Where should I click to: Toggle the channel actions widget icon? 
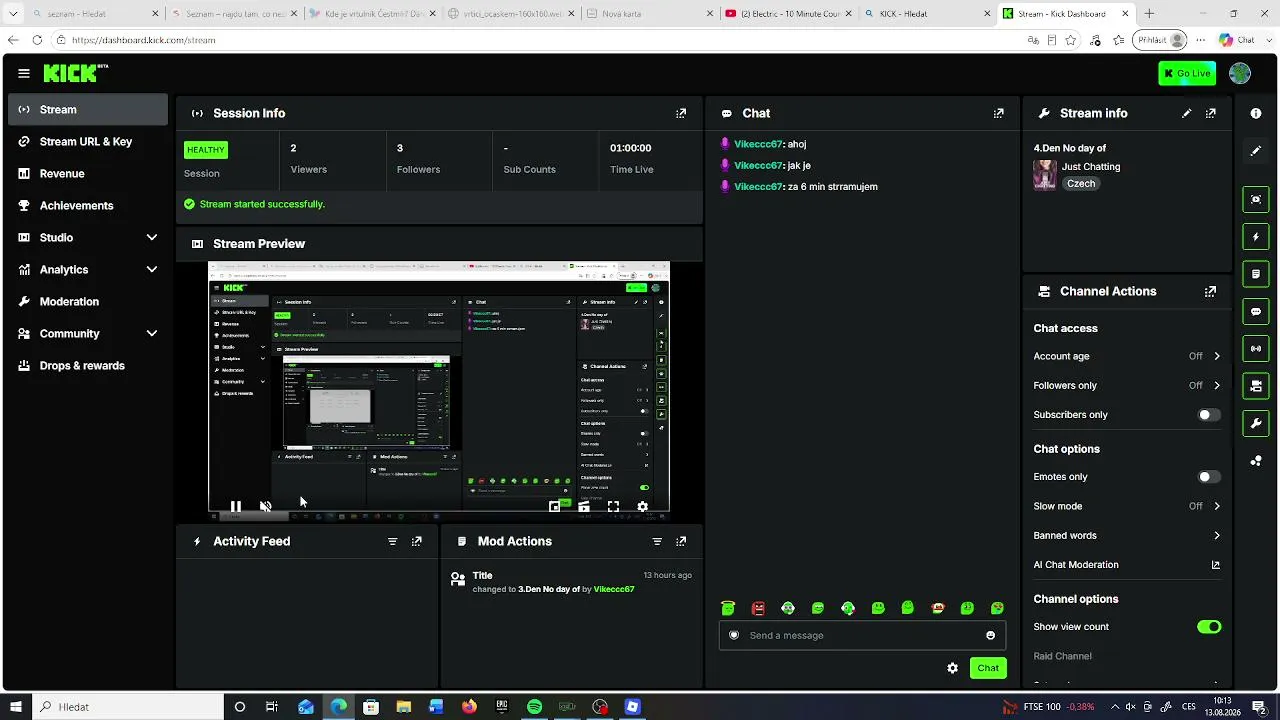coord(1256,386)
